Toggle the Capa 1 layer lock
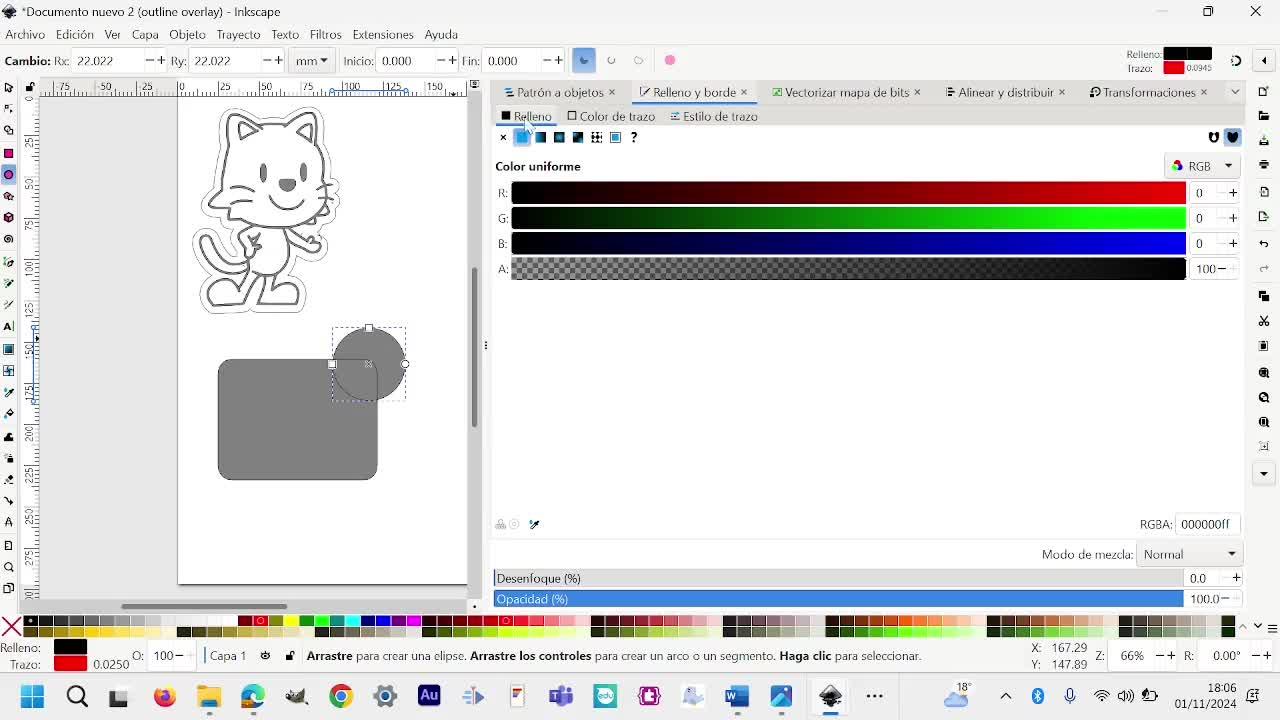 [x=290, y=656]
